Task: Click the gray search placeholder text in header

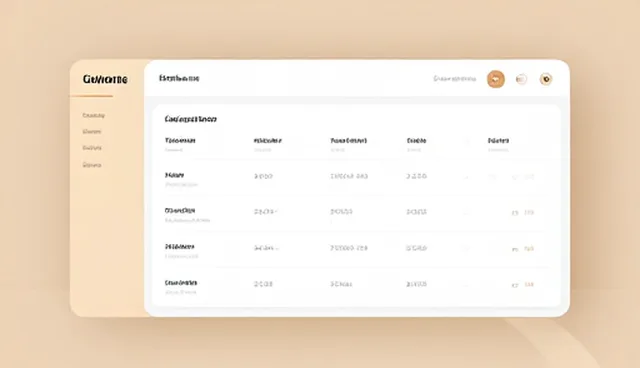Action: coord(454,79)
